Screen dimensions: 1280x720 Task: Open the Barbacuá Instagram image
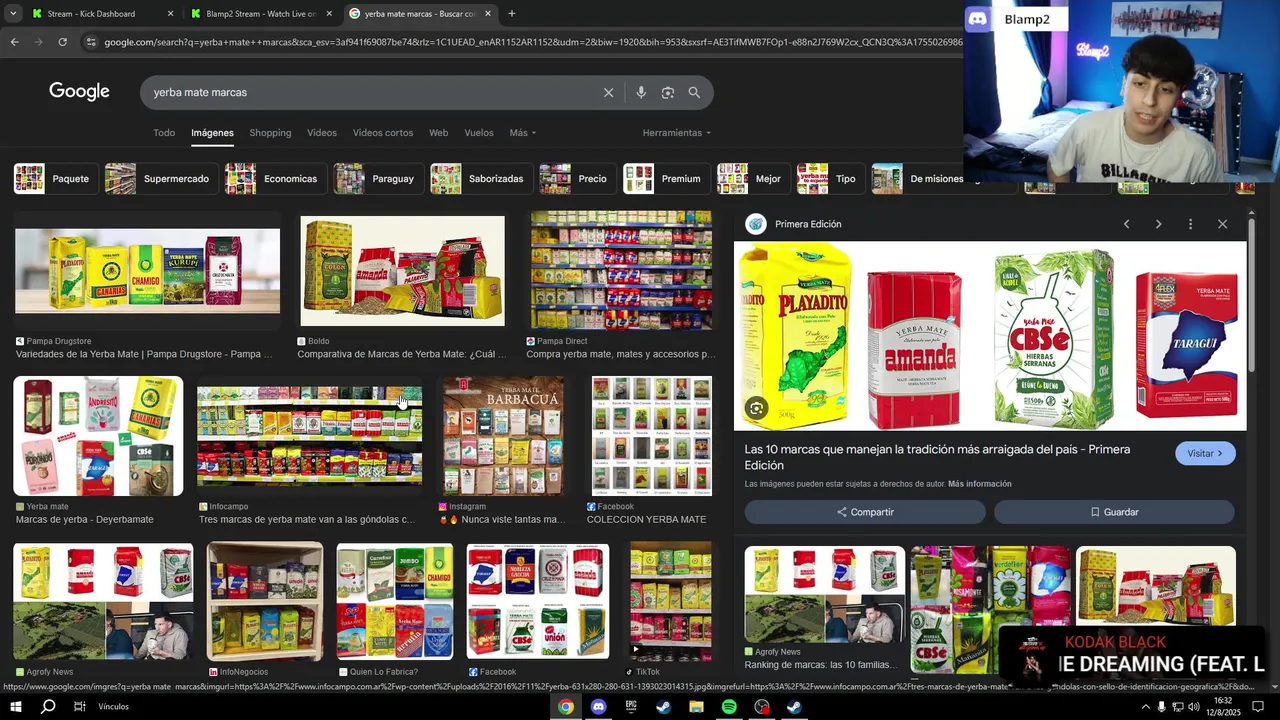tap(503, 436)
